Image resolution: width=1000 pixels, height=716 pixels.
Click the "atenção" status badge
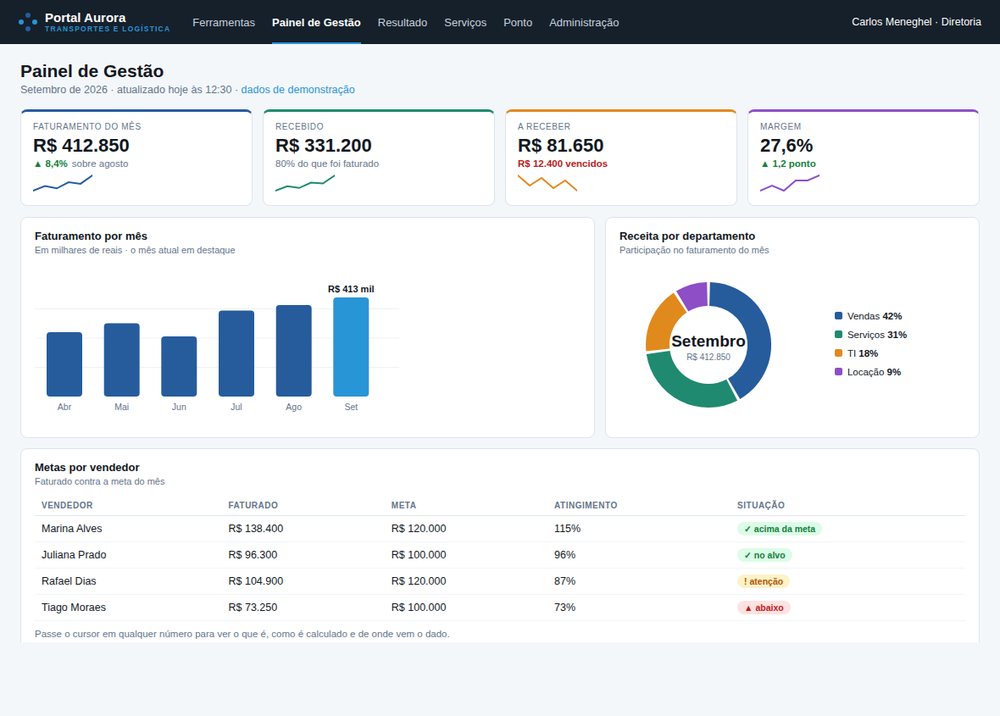click(x=763, y=581)
